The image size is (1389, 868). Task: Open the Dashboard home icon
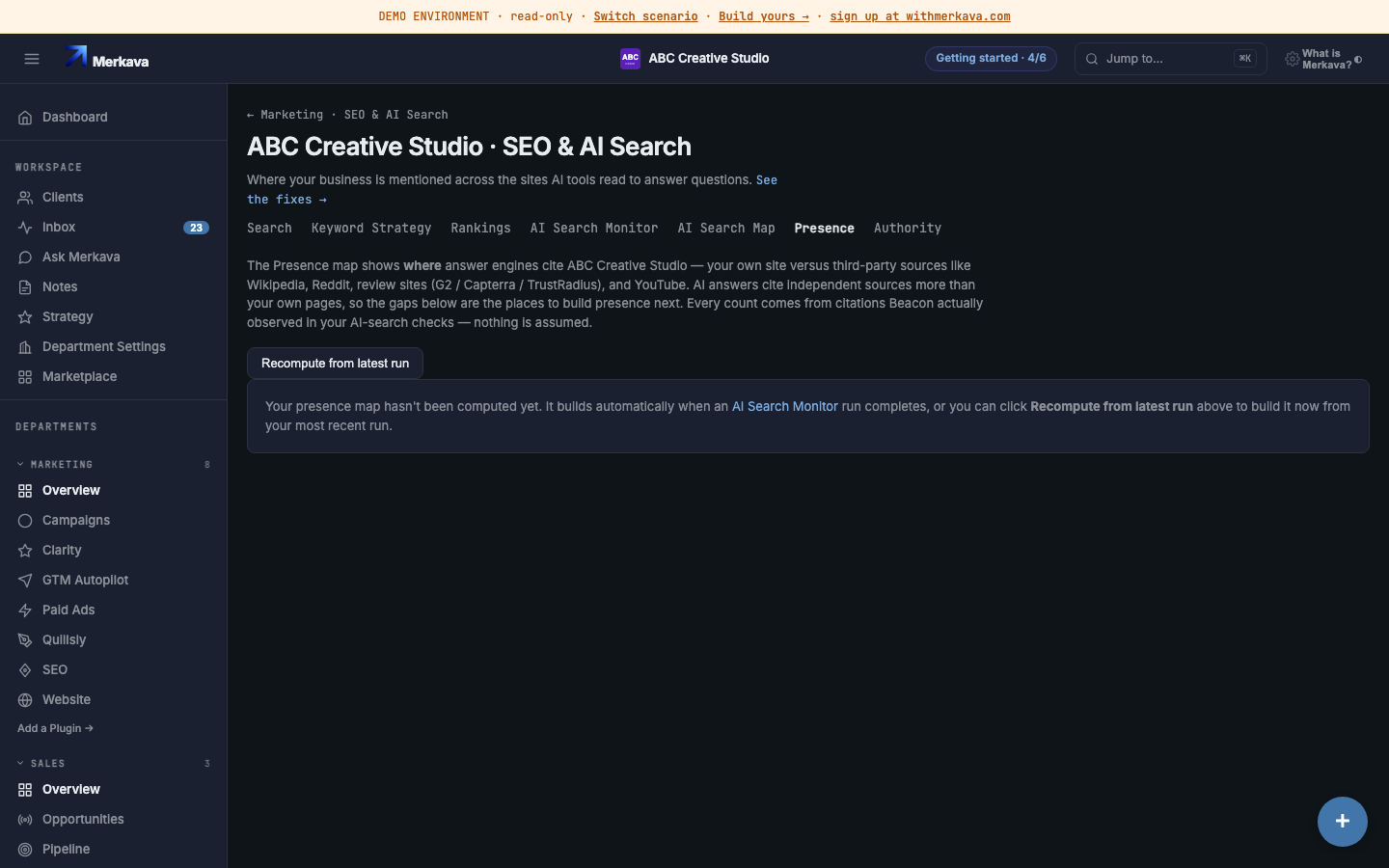tap(25, 118)
